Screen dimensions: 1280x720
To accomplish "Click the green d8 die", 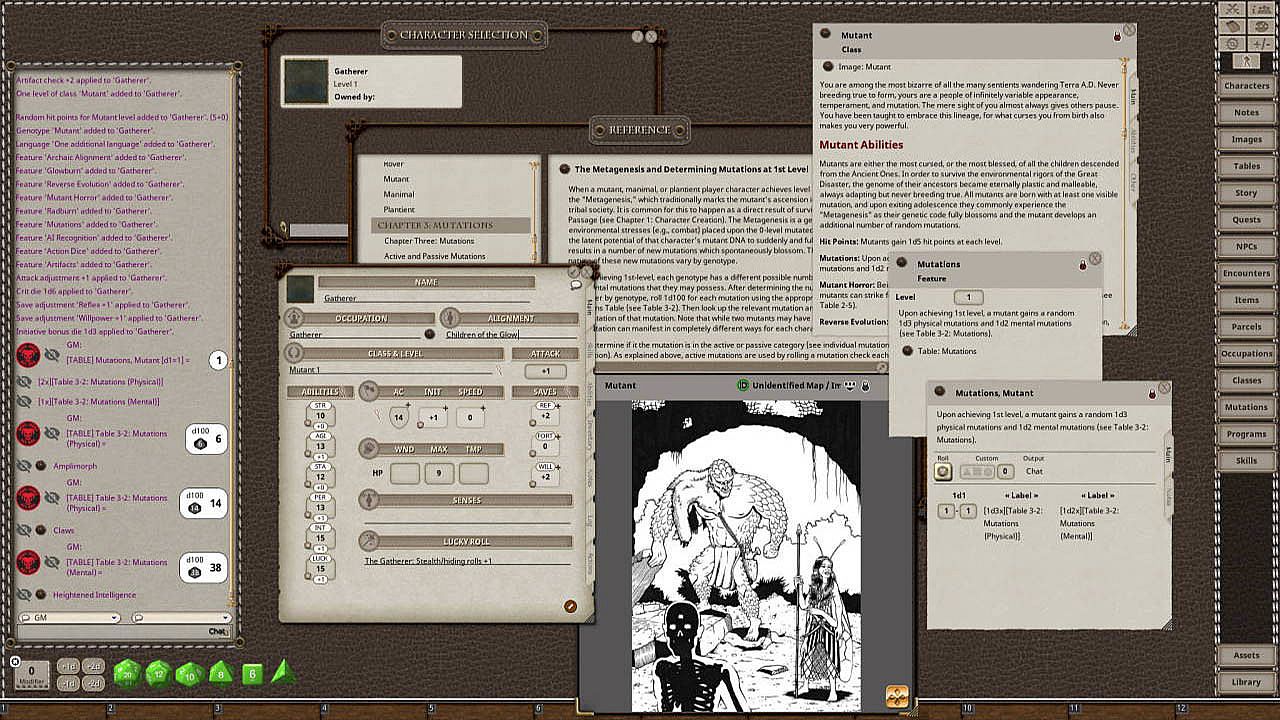I will click(x=221, y=674).
